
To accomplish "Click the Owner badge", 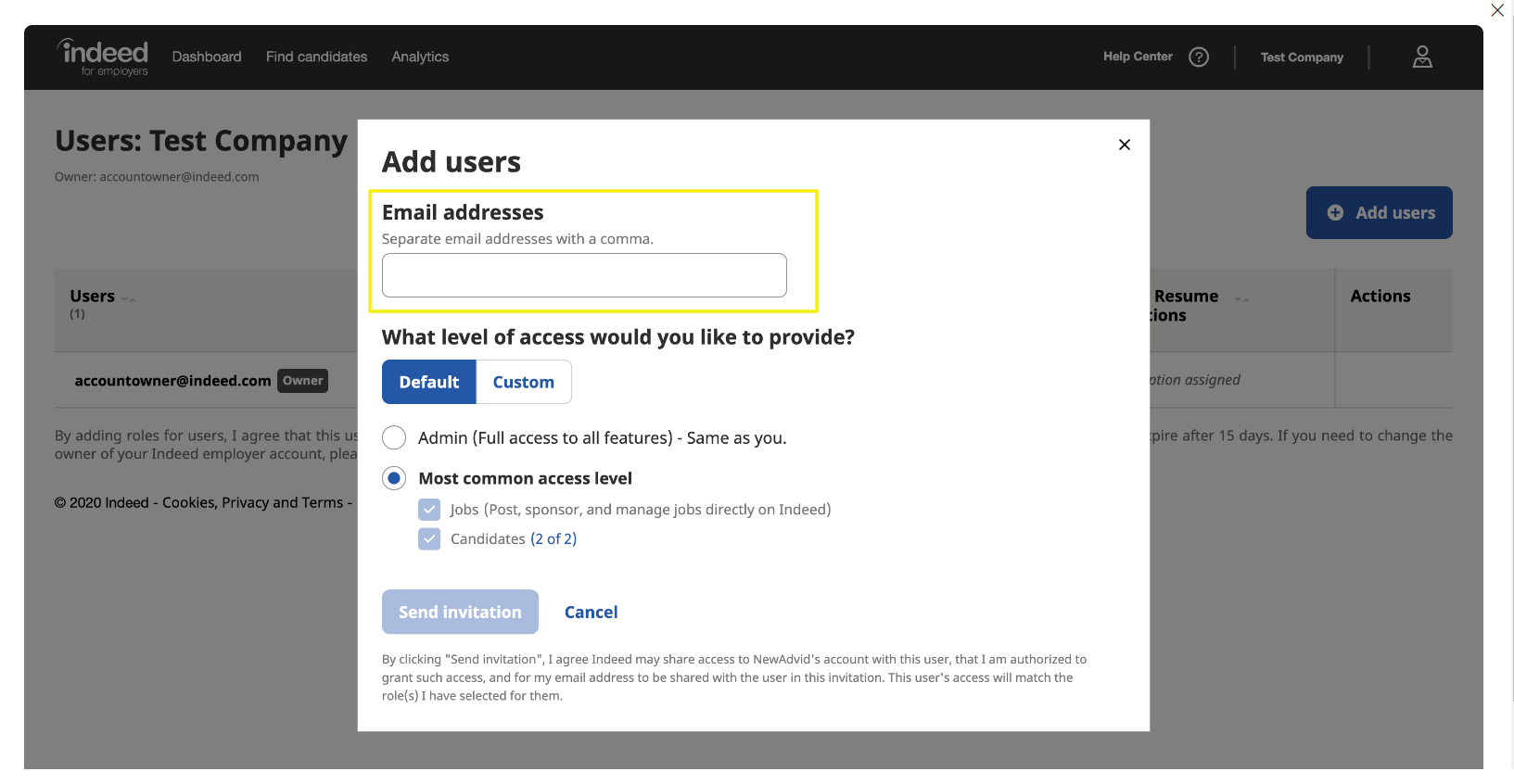I will (302, 381).
